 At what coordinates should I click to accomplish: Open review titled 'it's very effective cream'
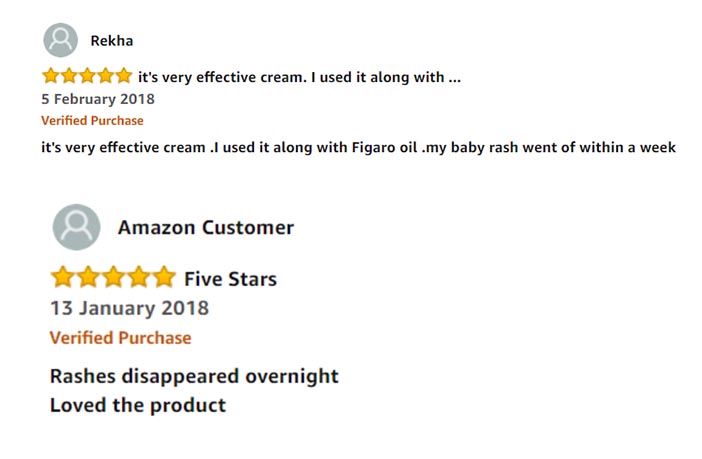(x=299, y=77)
